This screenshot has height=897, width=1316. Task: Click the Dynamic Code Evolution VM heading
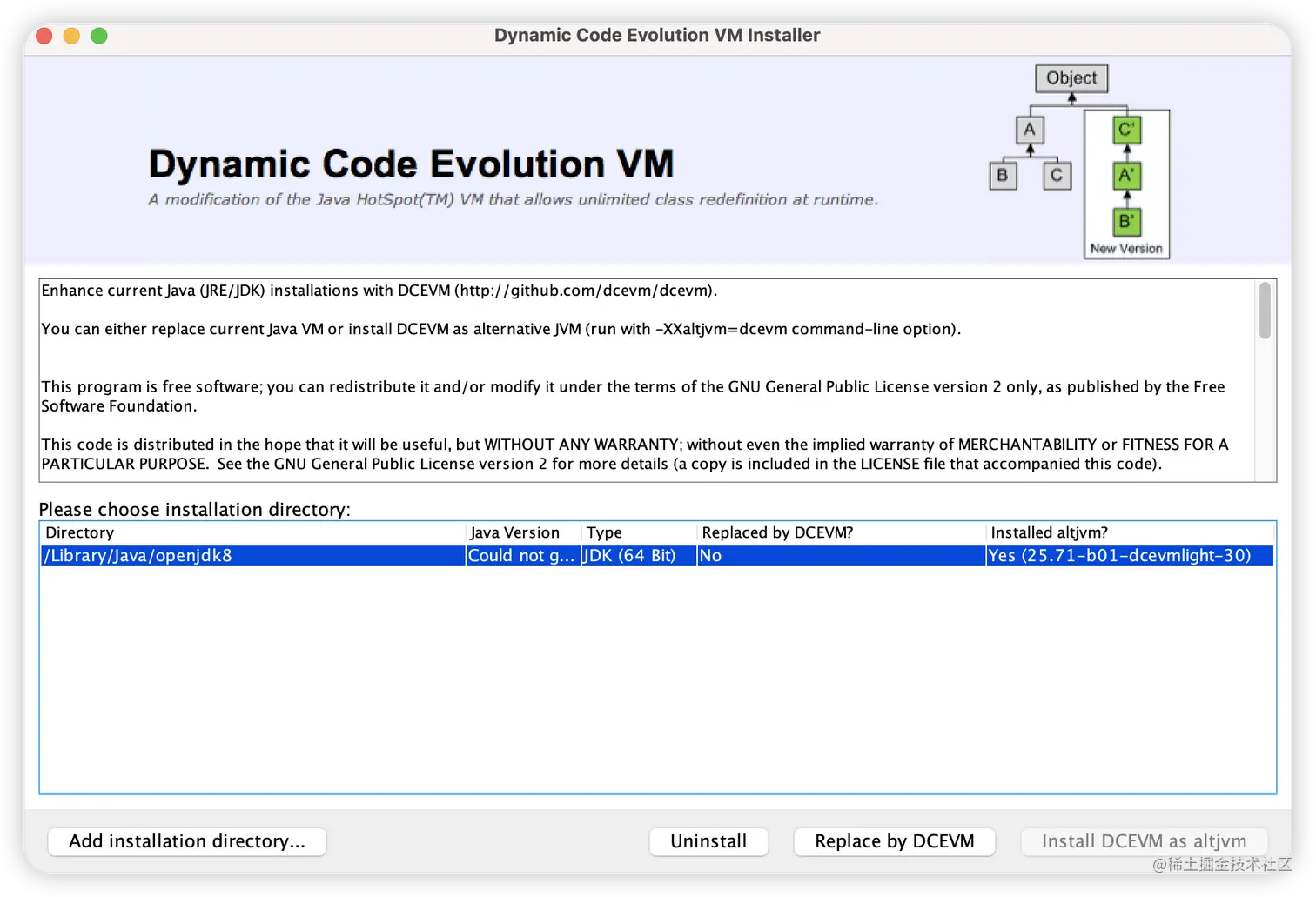[412, 164]
